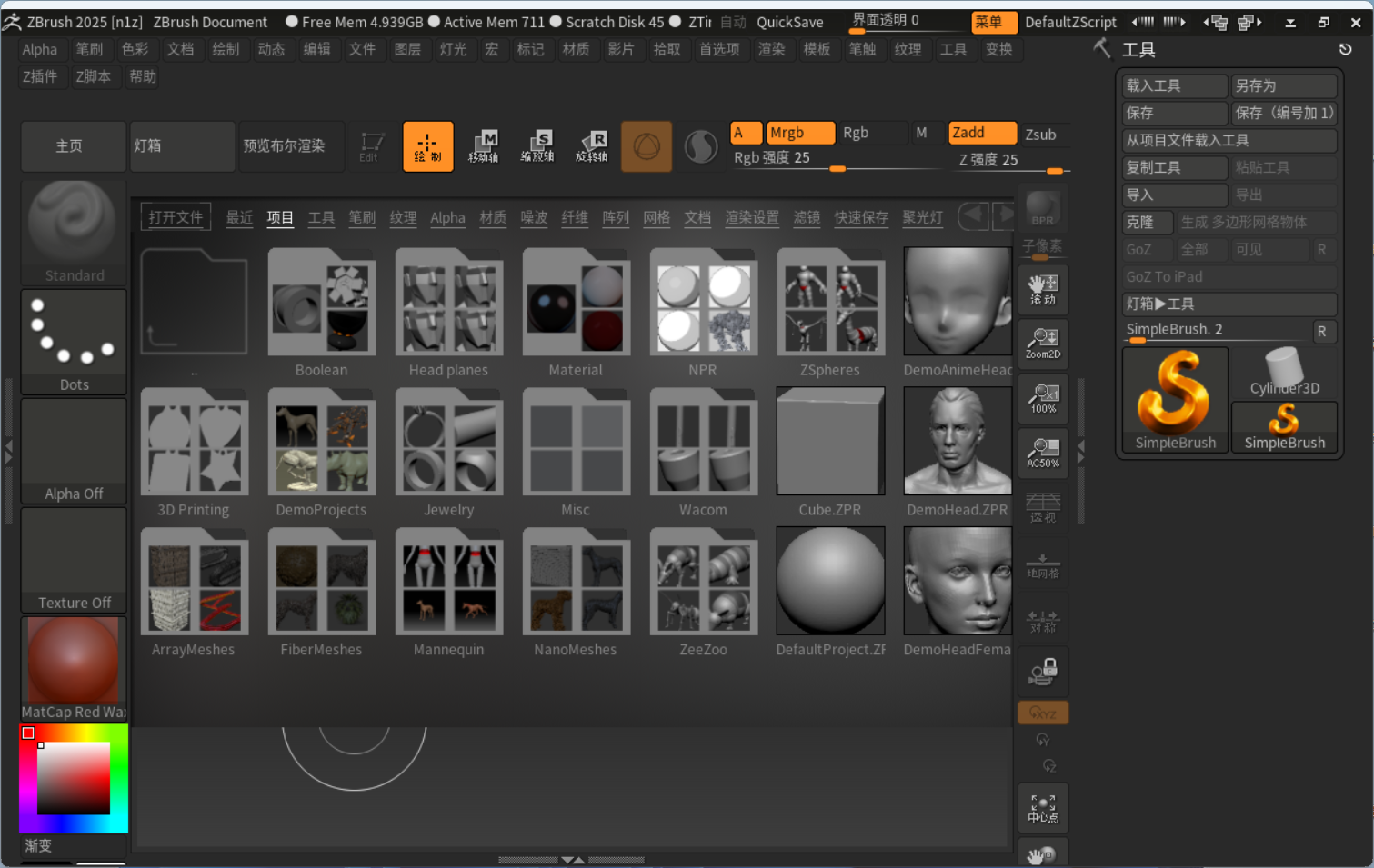Click the QuickSave button

point(790,22)
